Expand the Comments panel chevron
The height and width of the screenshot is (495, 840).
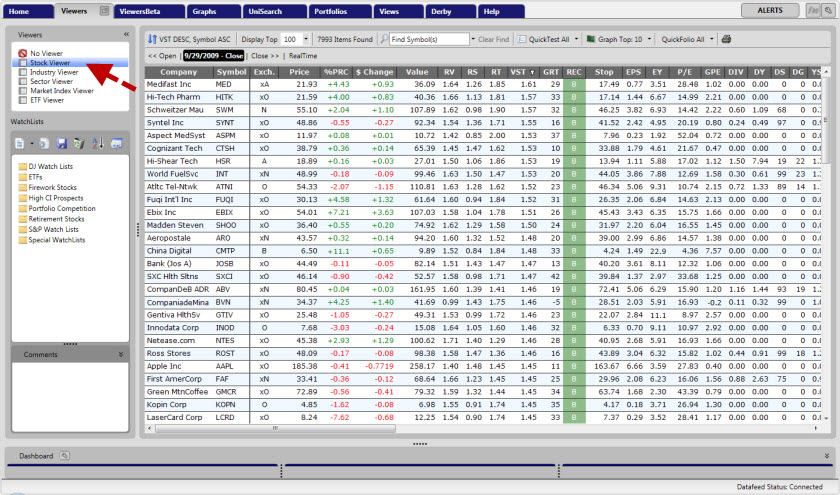[121, 354]
